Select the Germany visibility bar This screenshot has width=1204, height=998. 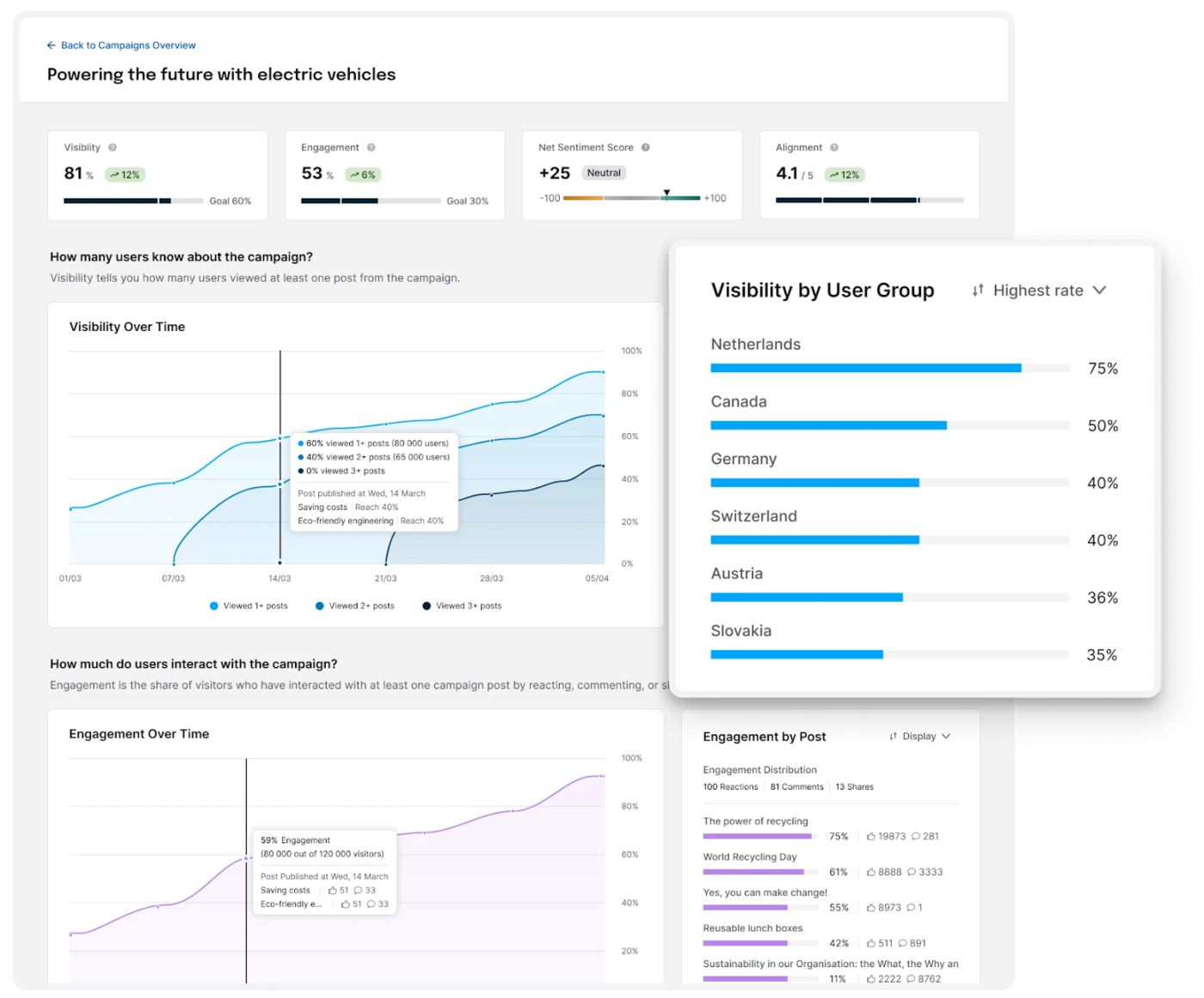pos(890,483)
